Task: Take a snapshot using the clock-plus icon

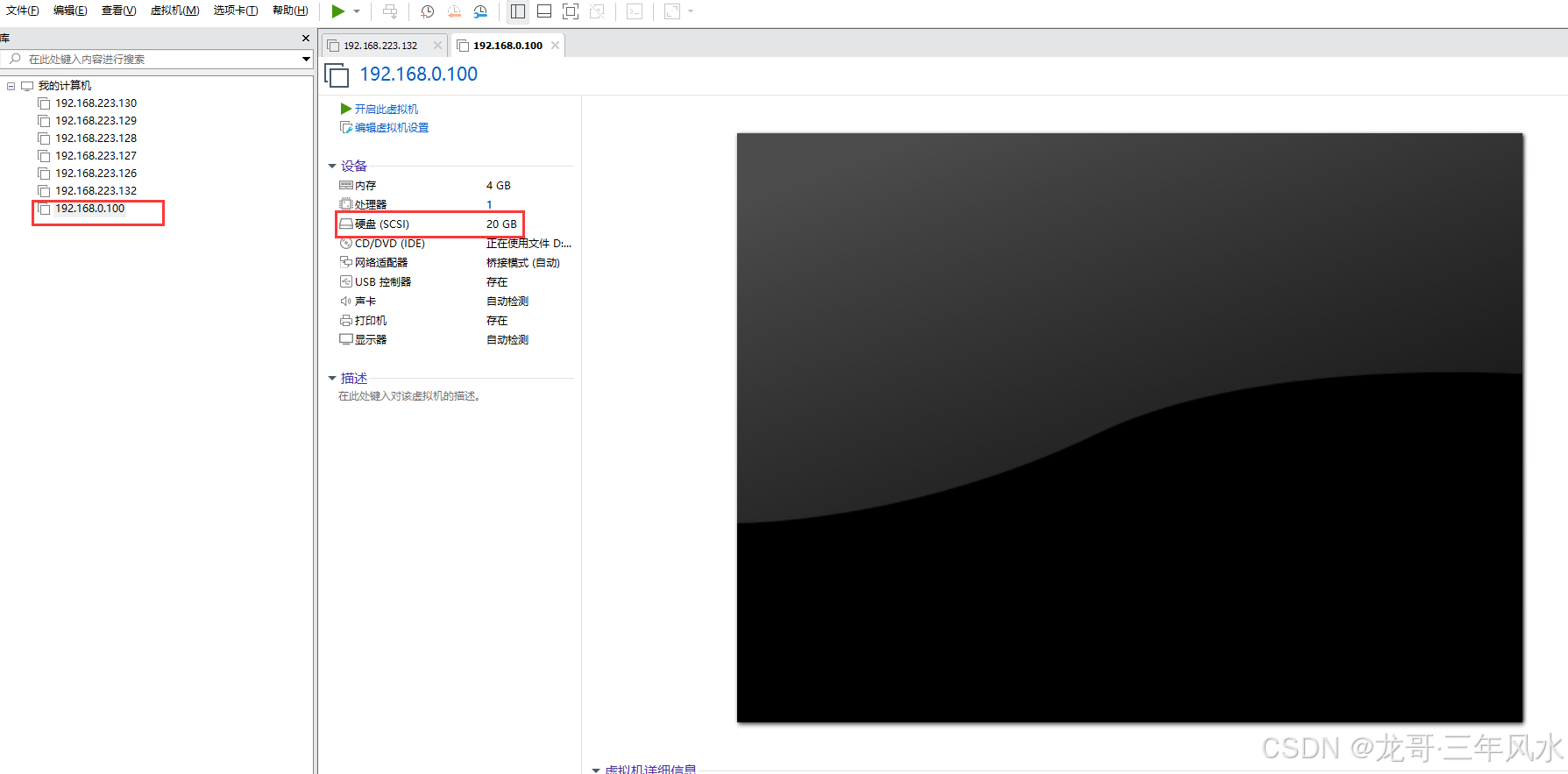Action: pyautogui.click(x=428, y=11)
